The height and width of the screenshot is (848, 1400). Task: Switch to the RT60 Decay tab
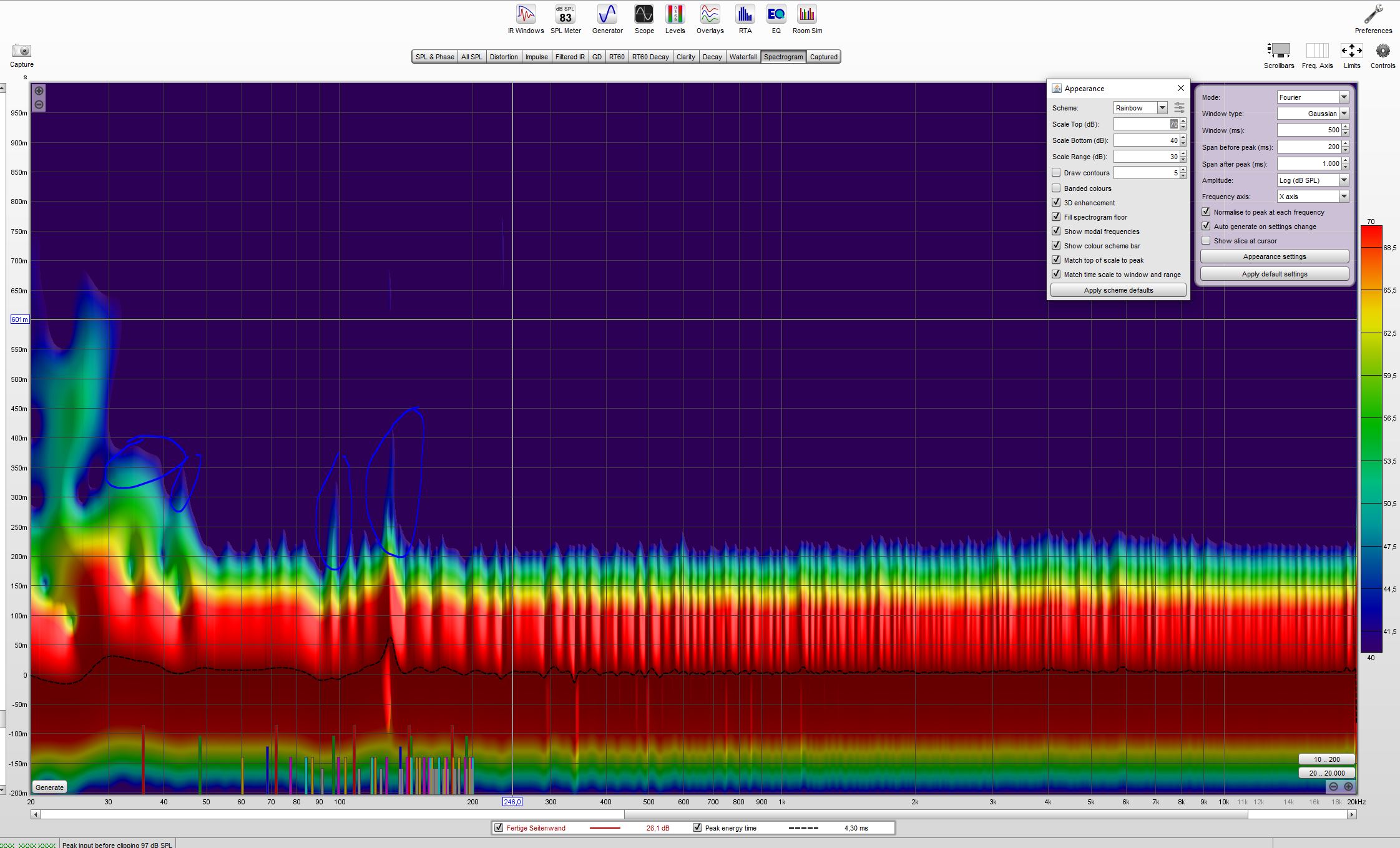[650, 57]
